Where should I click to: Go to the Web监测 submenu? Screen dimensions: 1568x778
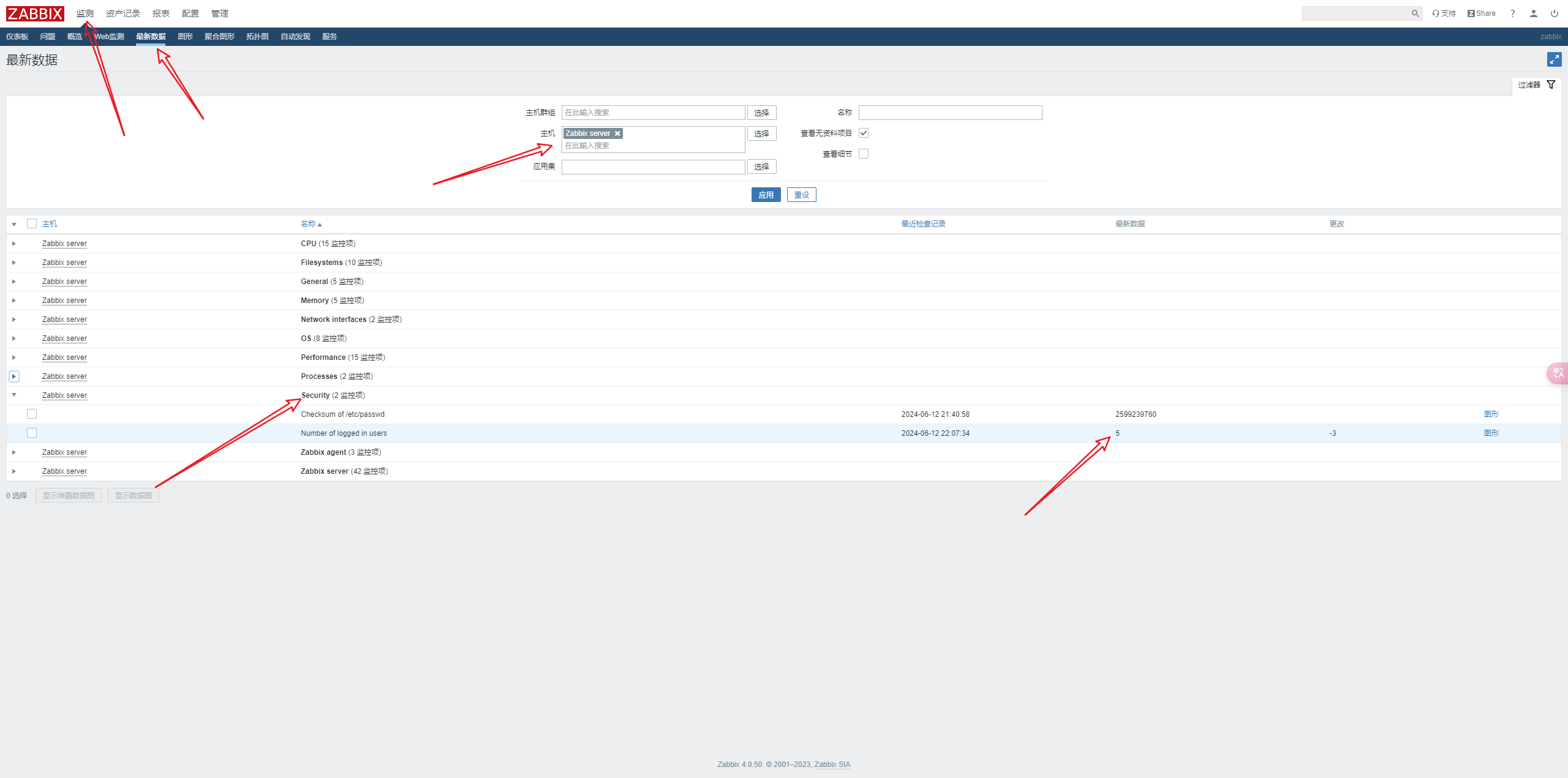click(x=109, y=37)
